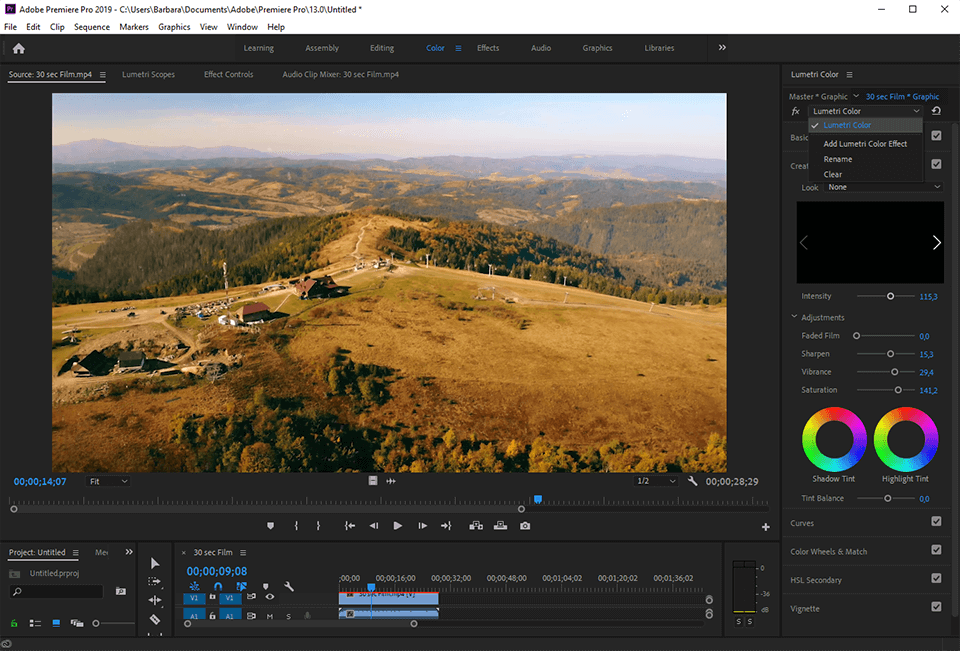The image size is (960, 651).
Task: Select Add Lumetri Color Effect menu entry
Action: (866, 143)
